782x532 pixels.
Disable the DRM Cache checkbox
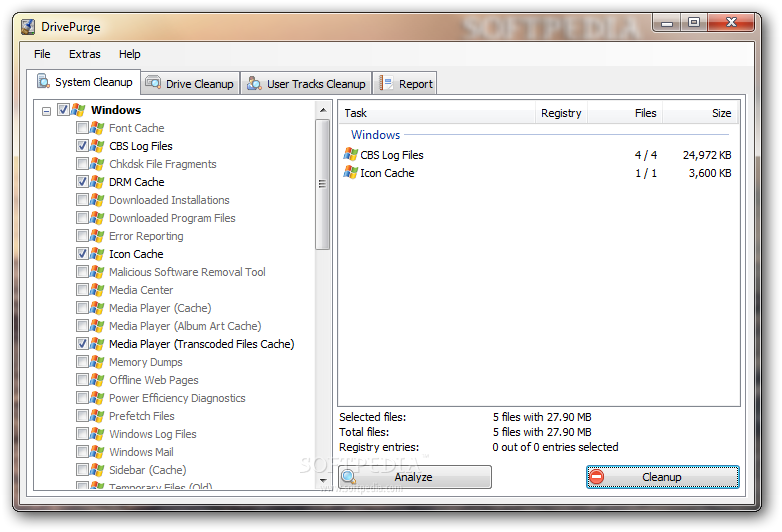[82, 181]
